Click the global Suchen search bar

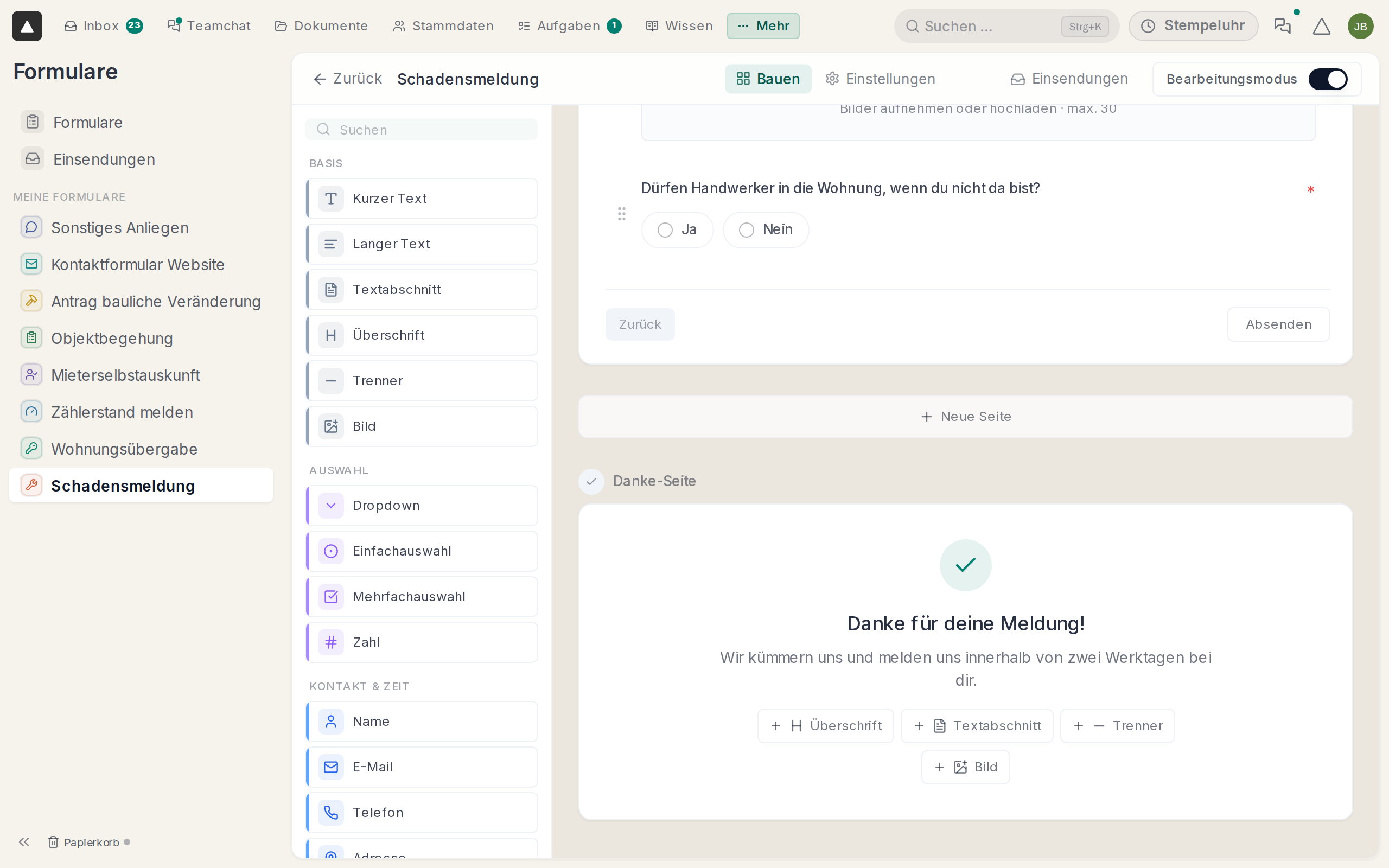click(x=1006, y=26)
